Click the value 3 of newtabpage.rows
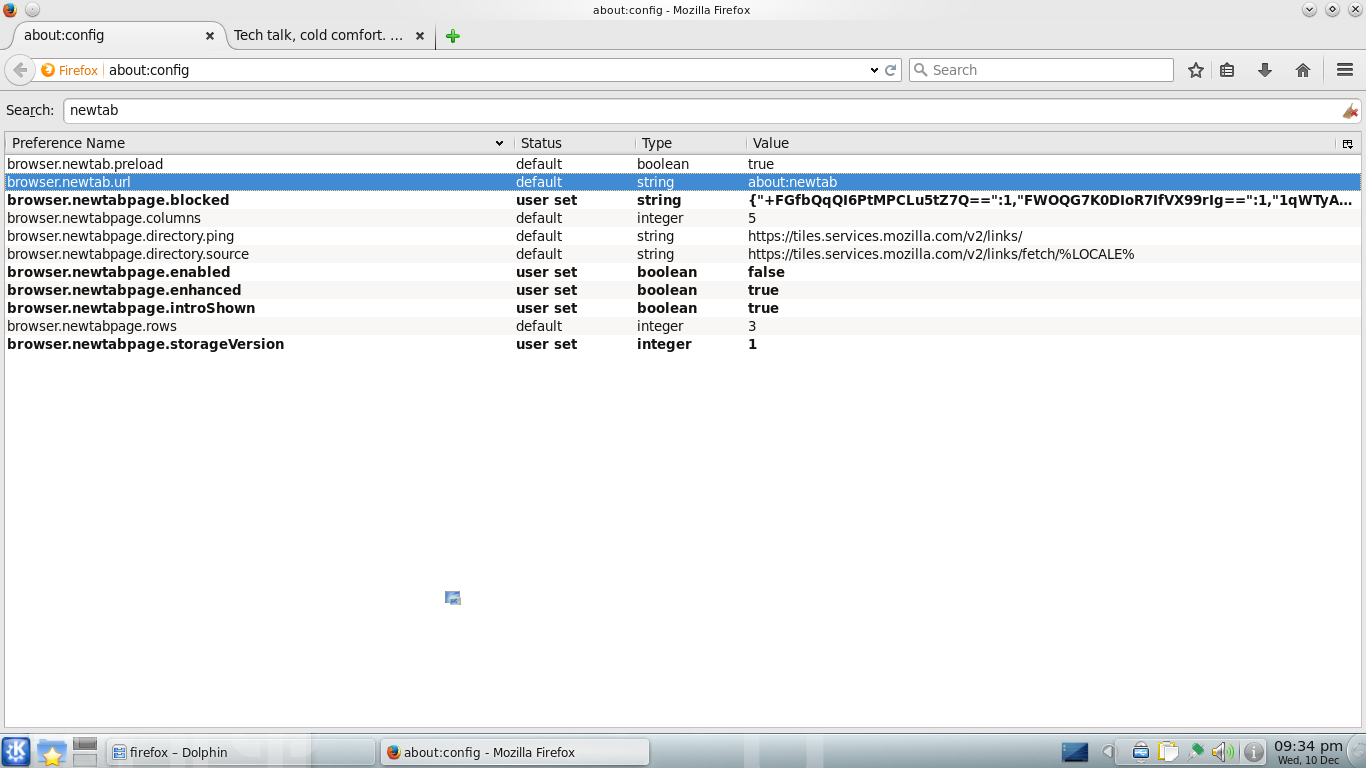The height and width of the screenshot is (768, 1366). (752, 326)
